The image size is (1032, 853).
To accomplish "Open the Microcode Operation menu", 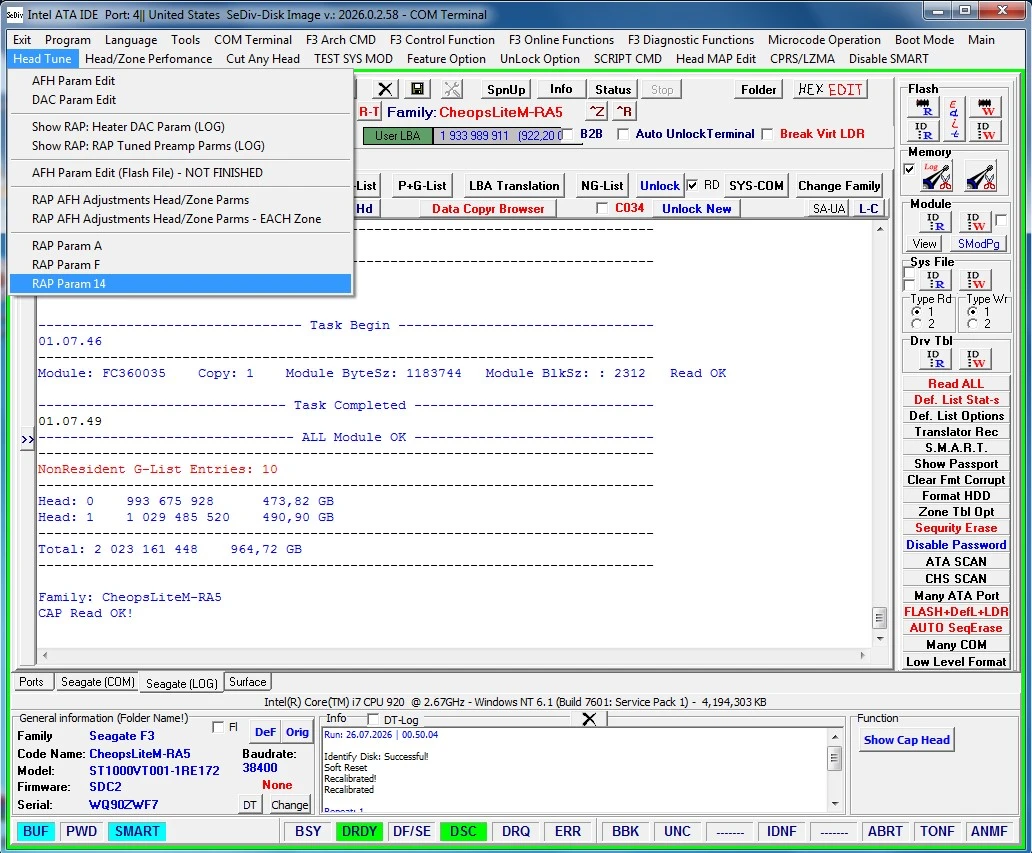I will click(x=824, y=40).
